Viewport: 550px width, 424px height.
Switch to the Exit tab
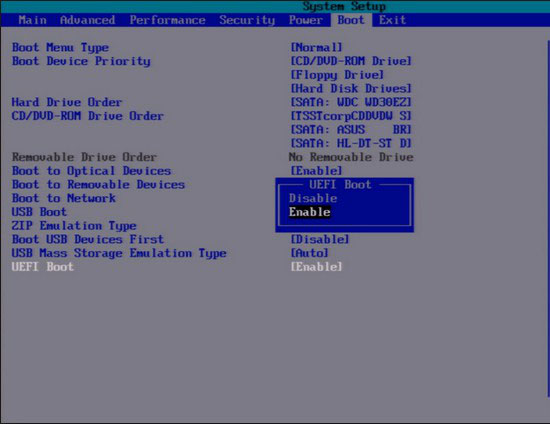392,20
